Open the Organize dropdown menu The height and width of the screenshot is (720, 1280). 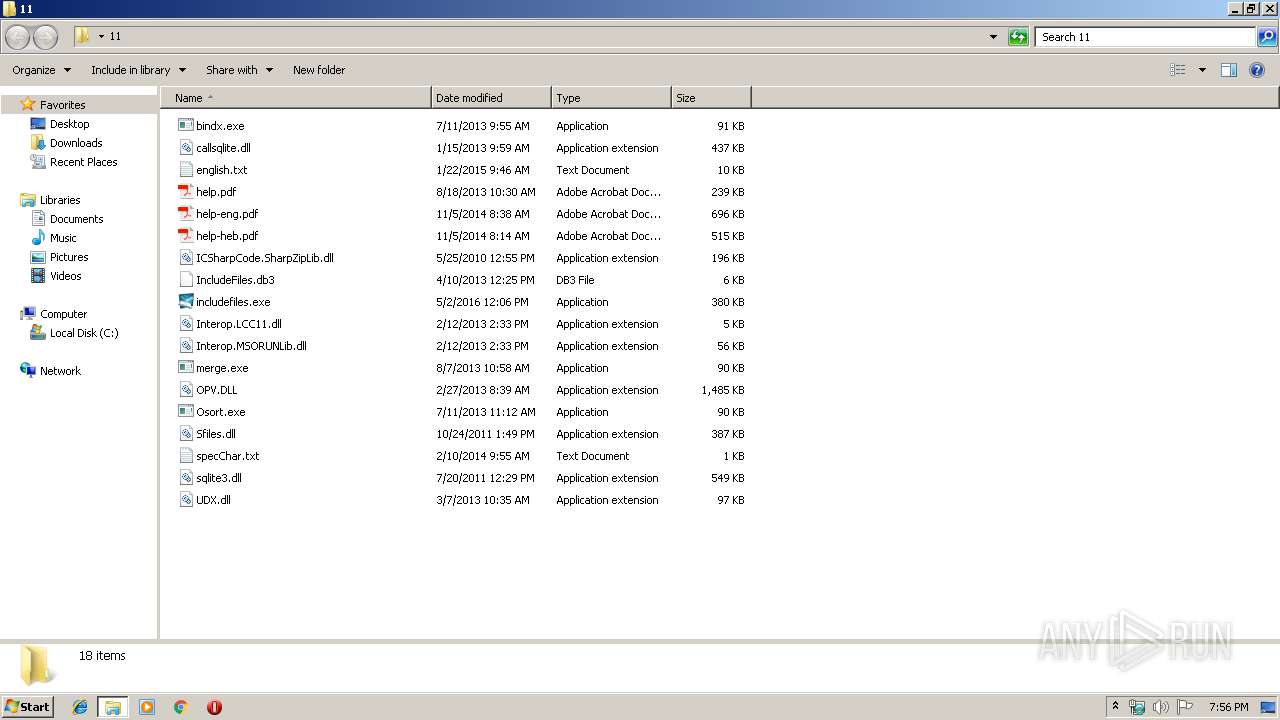41,70
